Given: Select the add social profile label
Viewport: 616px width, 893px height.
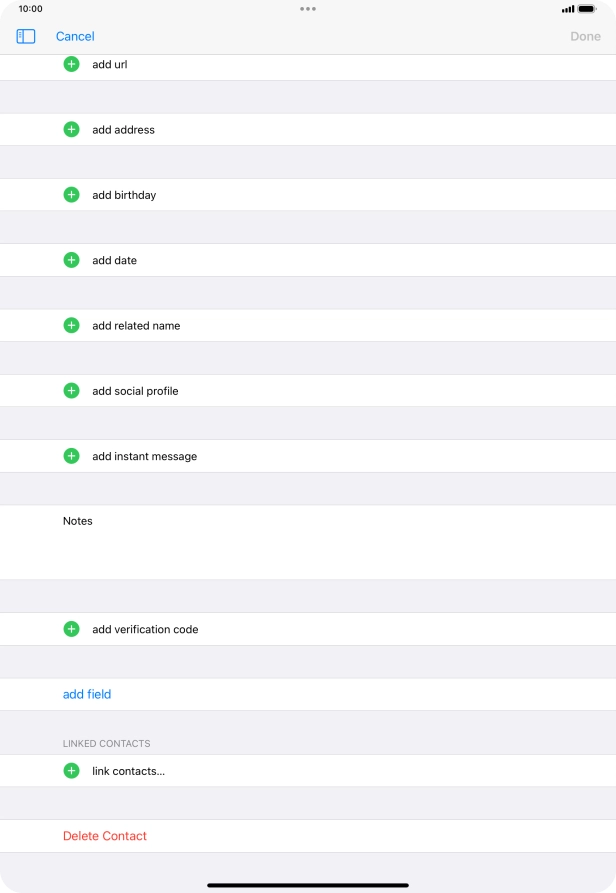Looking at the screenshot, I should click(x=135, y=391).
